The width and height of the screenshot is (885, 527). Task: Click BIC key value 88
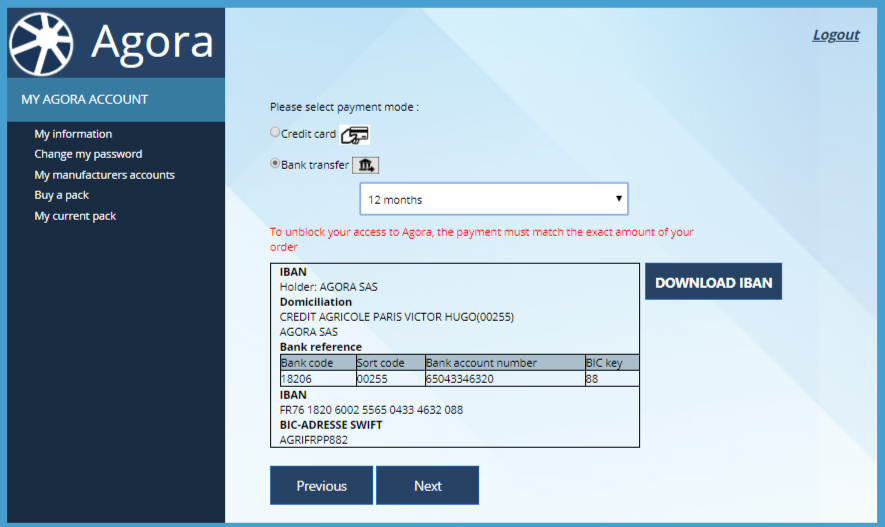click(x=592, y=379)
